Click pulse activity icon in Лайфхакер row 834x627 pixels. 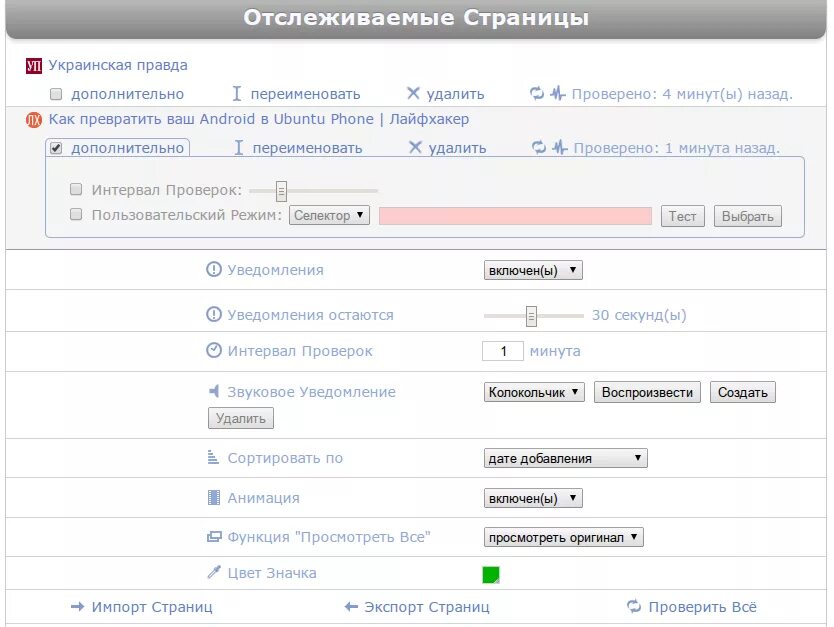(560, 147)
